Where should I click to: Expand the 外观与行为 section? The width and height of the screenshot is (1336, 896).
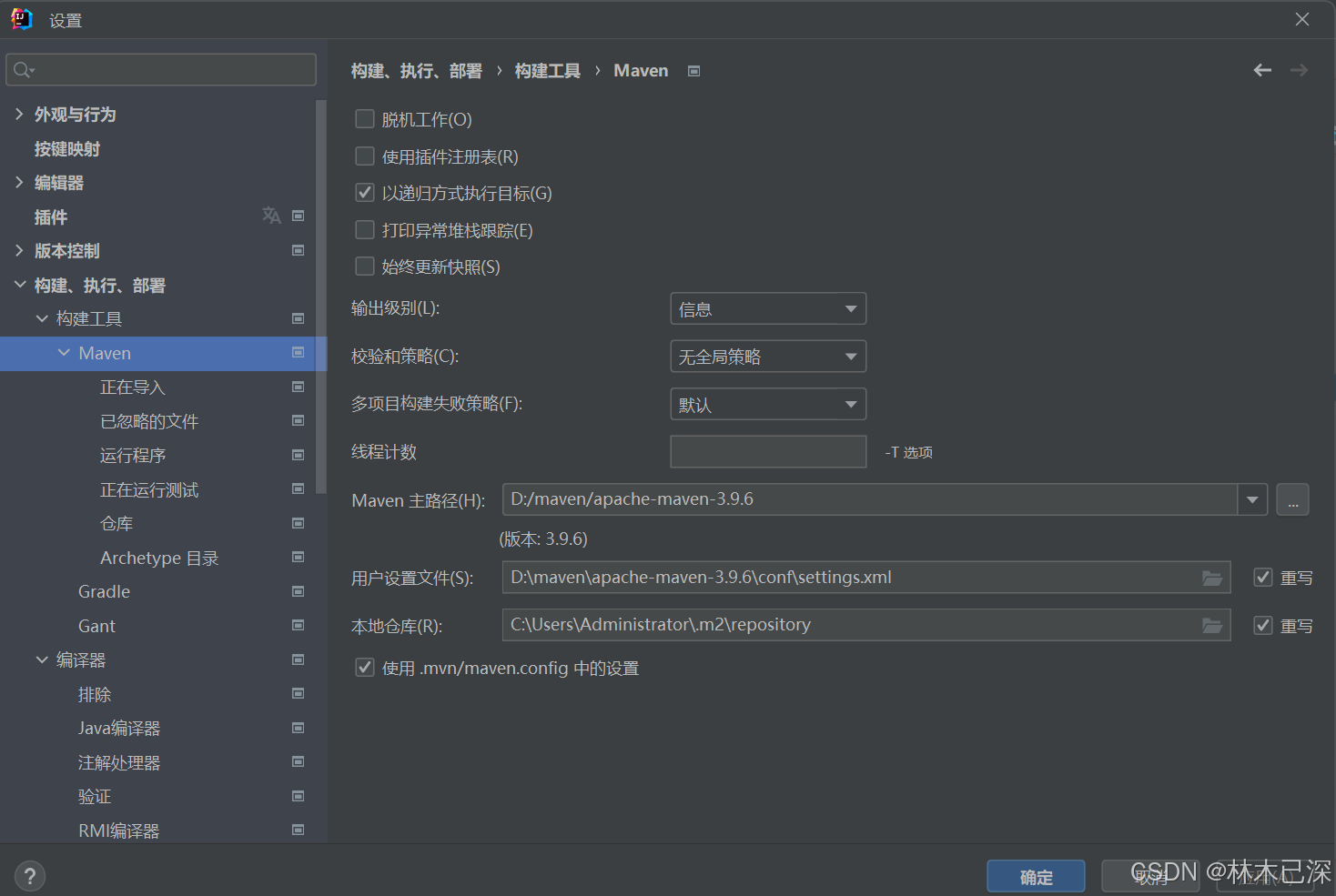coord(19,114)
